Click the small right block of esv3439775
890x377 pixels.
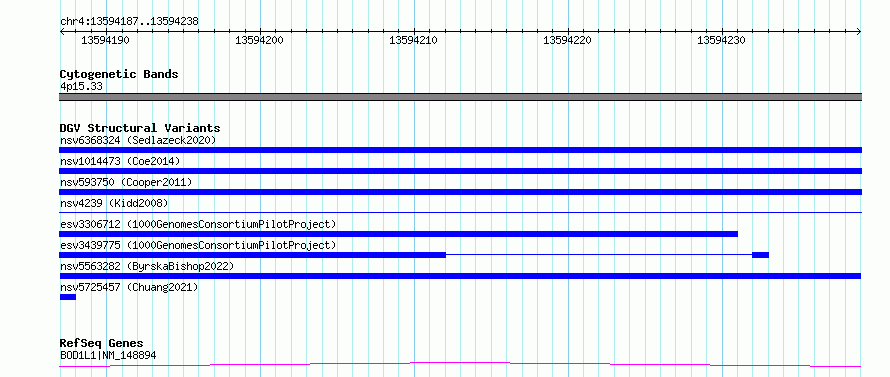tap(761, 255)
